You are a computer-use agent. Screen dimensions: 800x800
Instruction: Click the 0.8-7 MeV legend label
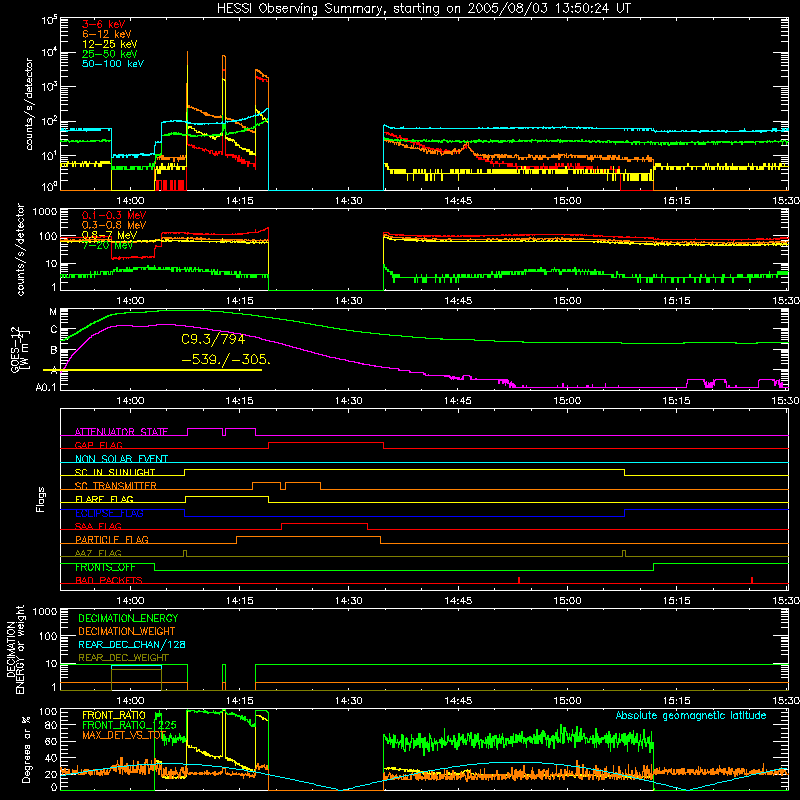(110, 235)
